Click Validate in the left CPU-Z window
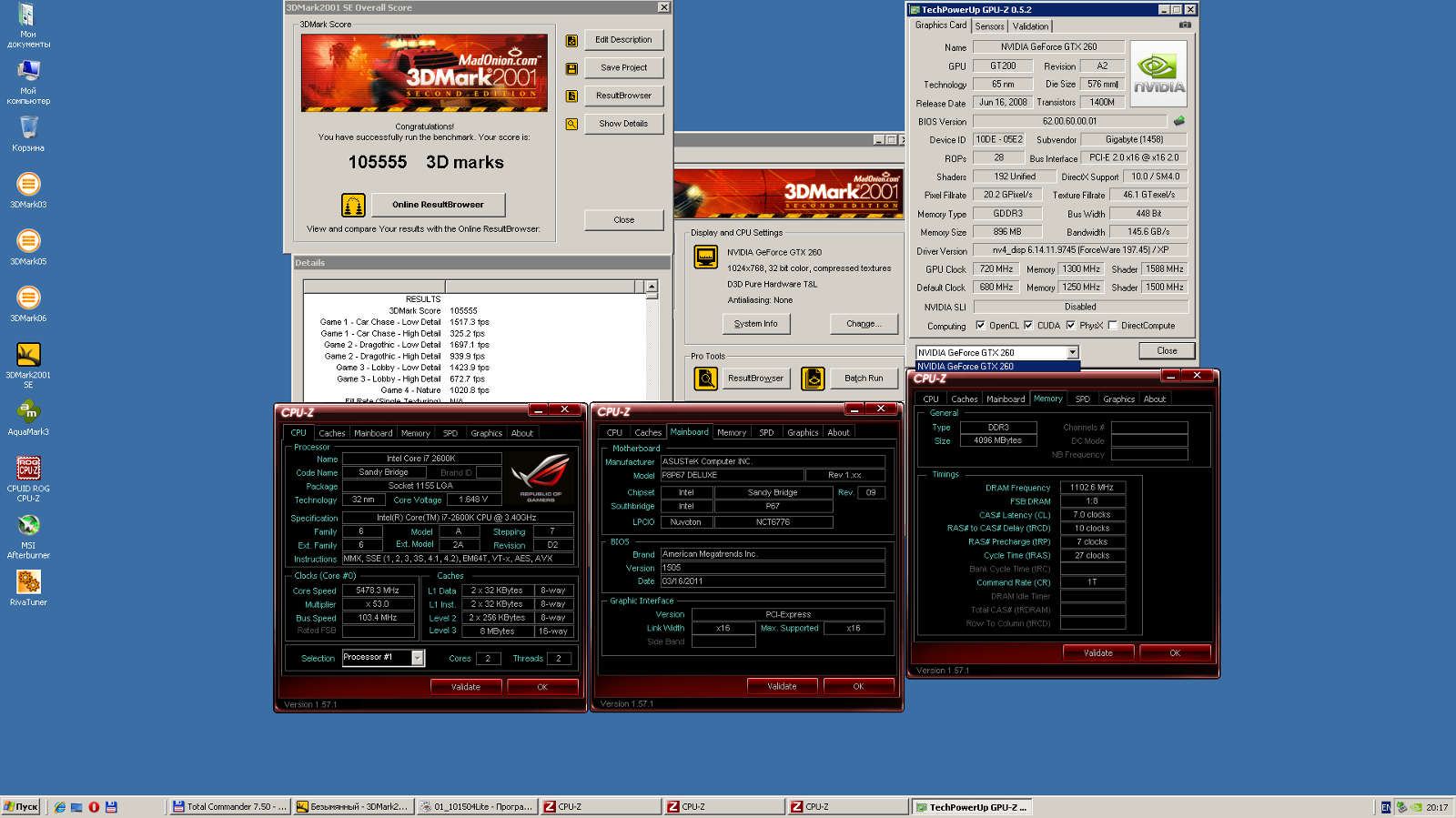This screenshot has height=818, width=1456. (466, 687)
